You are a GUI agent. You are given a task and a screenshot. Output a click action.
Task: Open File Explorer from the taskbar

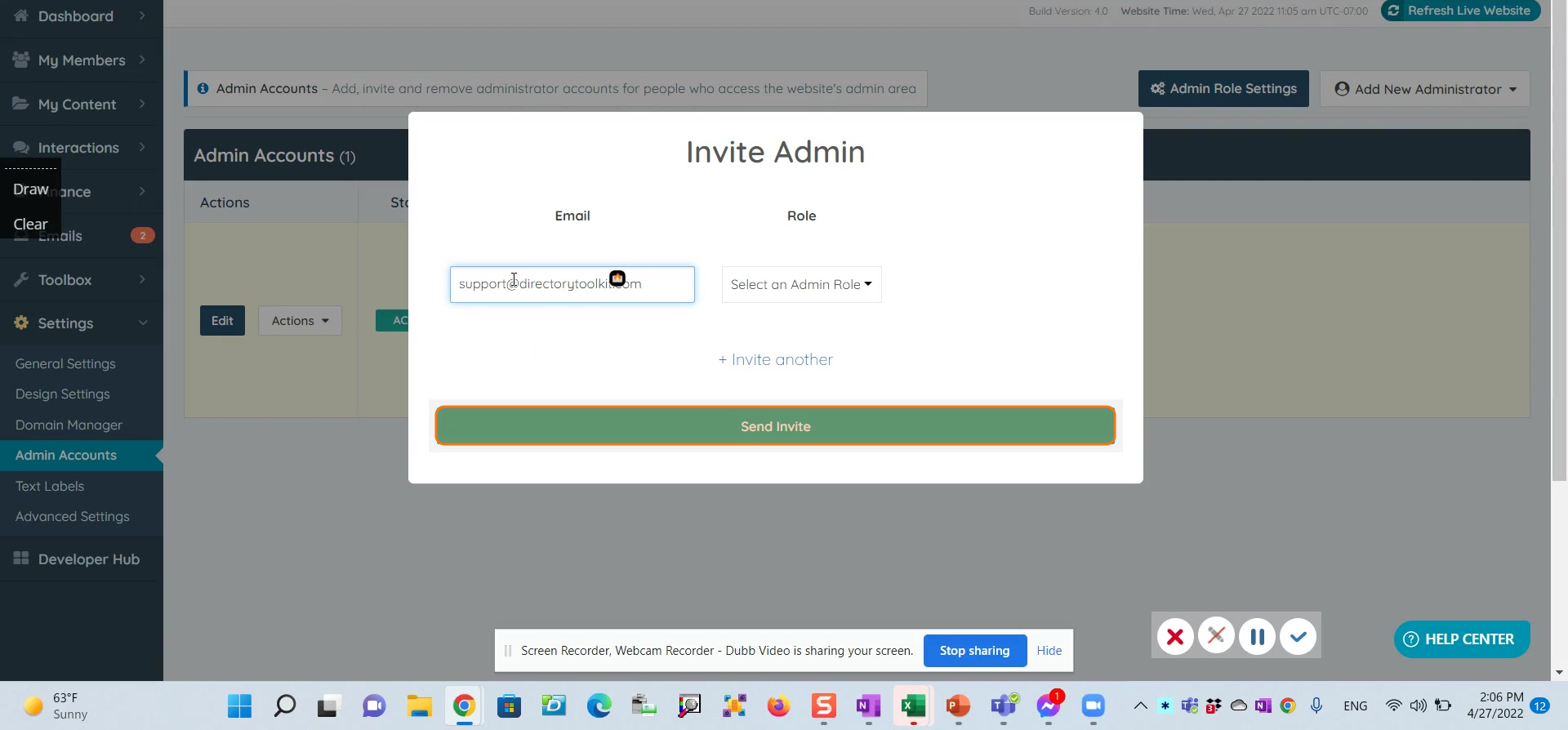pos(419,706)
